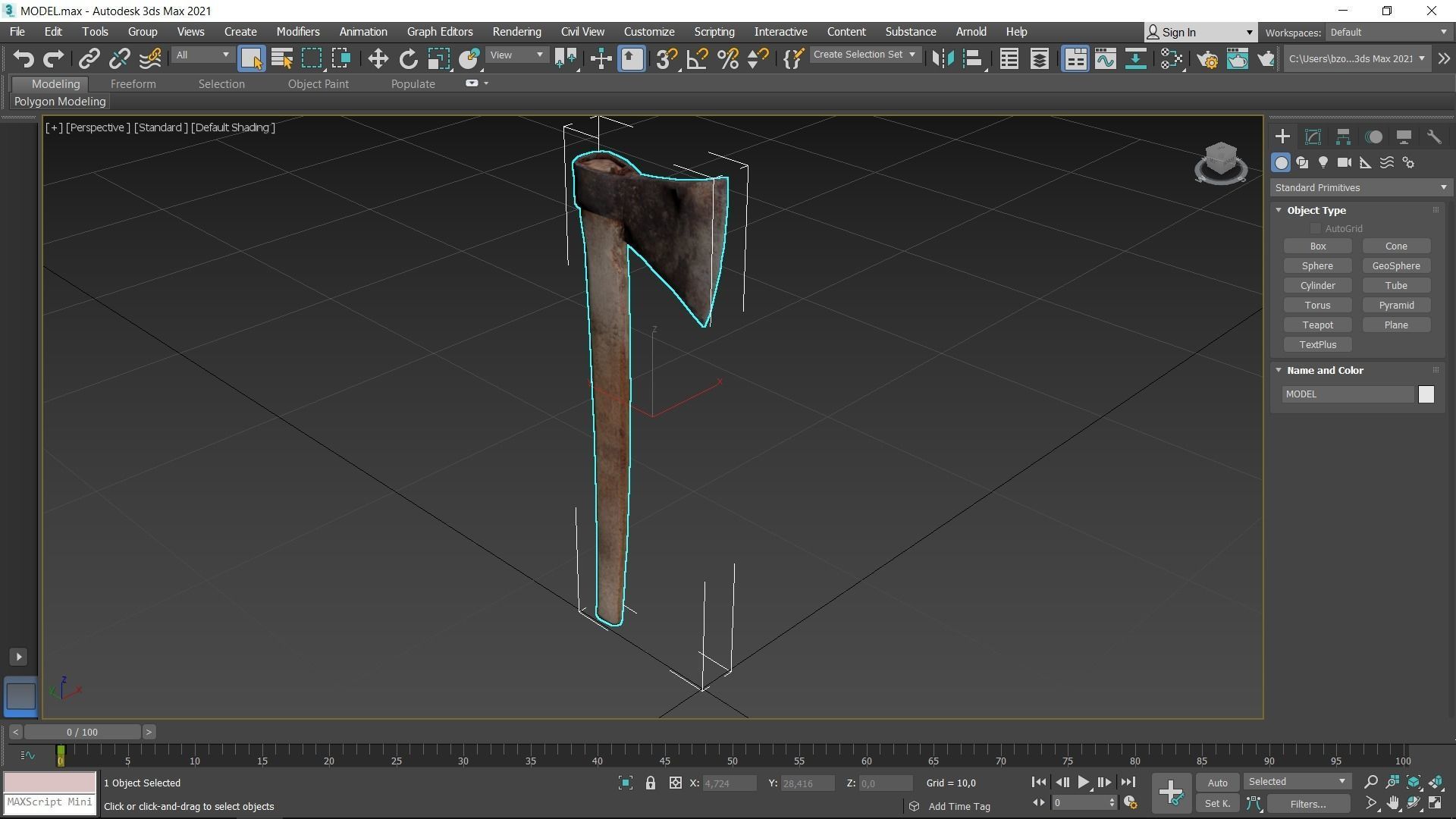Open the File menu
The height and width of the screenshot is (819, 1456).
point(17,32)
